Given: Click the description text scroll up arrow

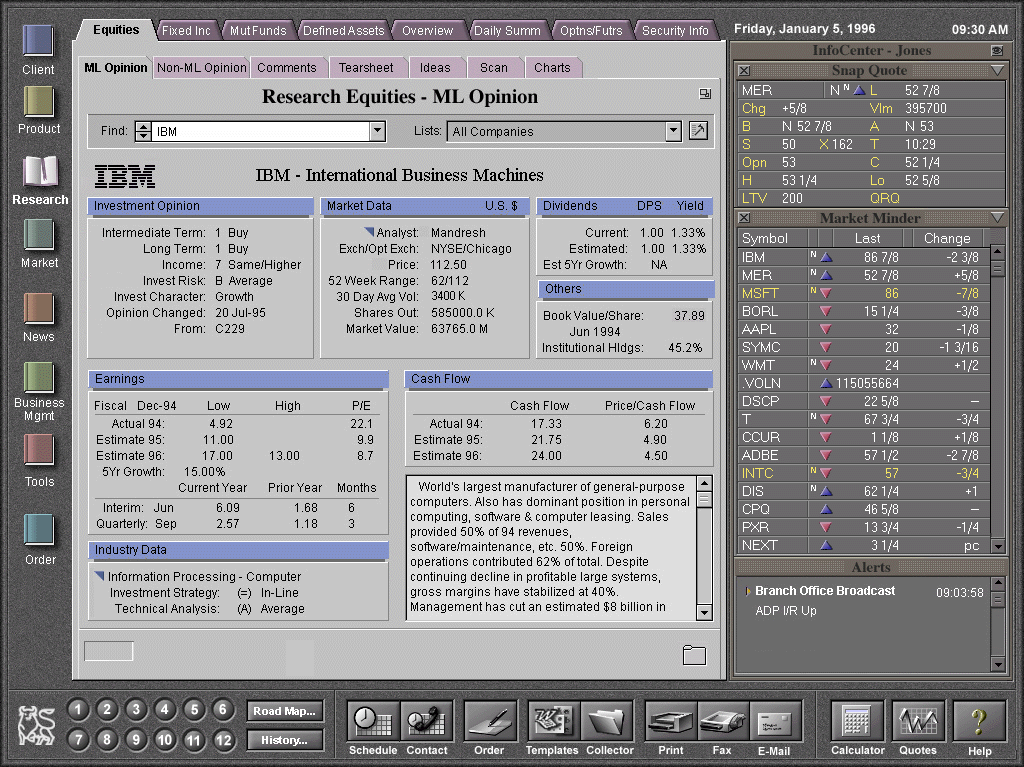Looking at the screenshot, I should click(x=704, y=484).
